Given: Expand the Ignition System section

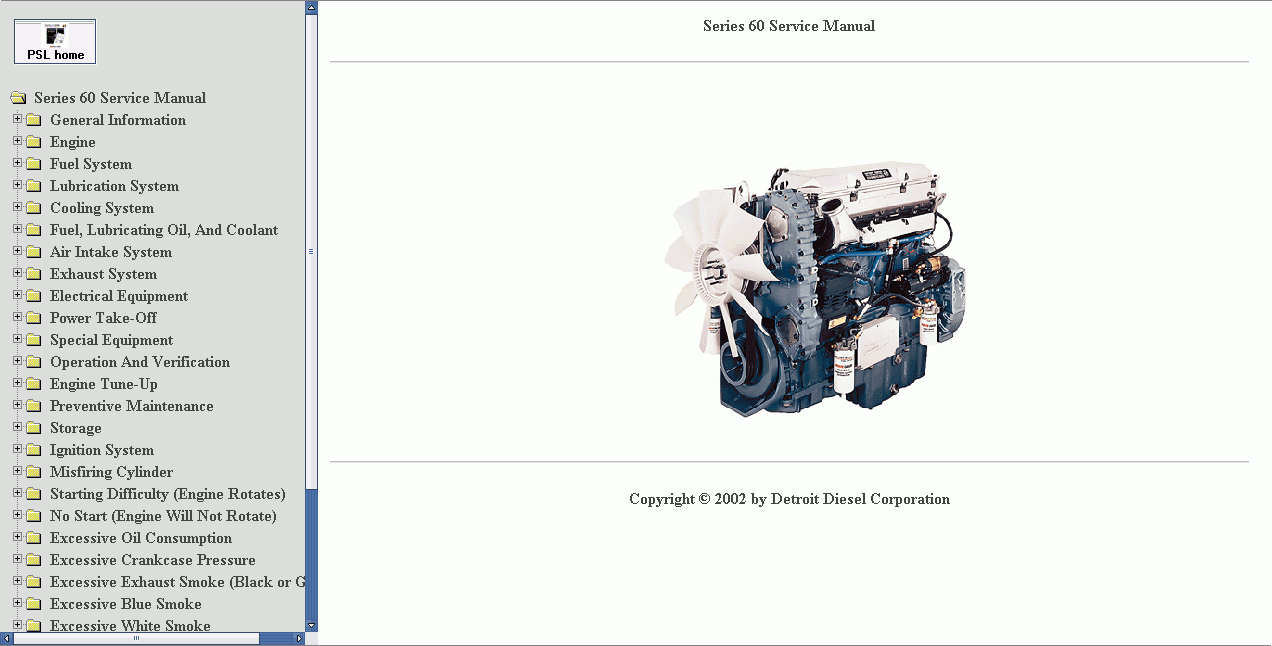Looking at the screenshot, I should click(x=16, y=449).
